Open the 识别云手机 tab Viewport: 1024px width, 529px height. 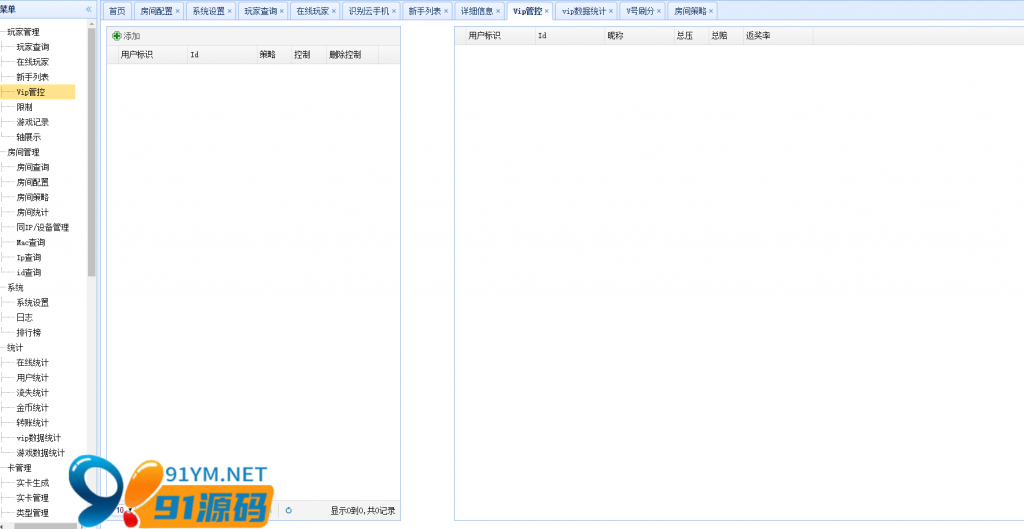369,11
